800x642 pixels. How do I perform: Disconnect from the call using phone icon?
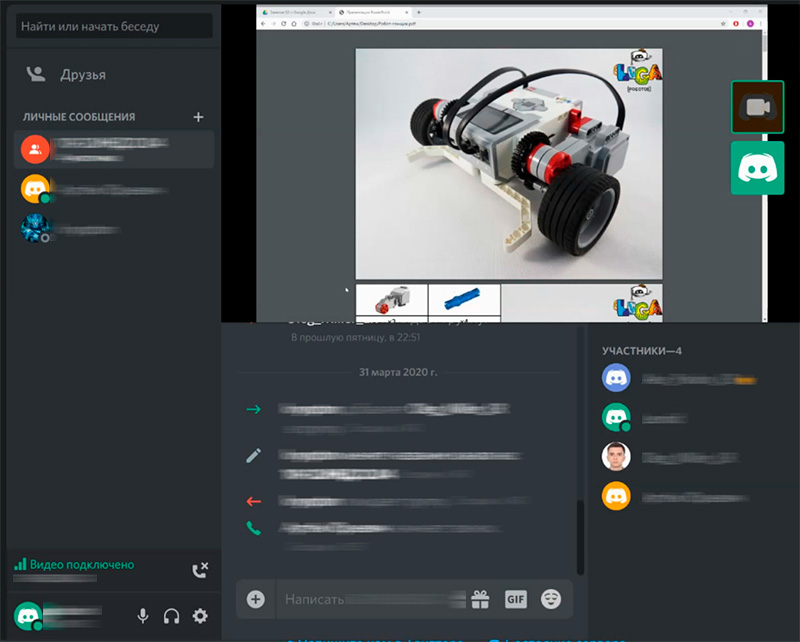(x=199, y=570)
